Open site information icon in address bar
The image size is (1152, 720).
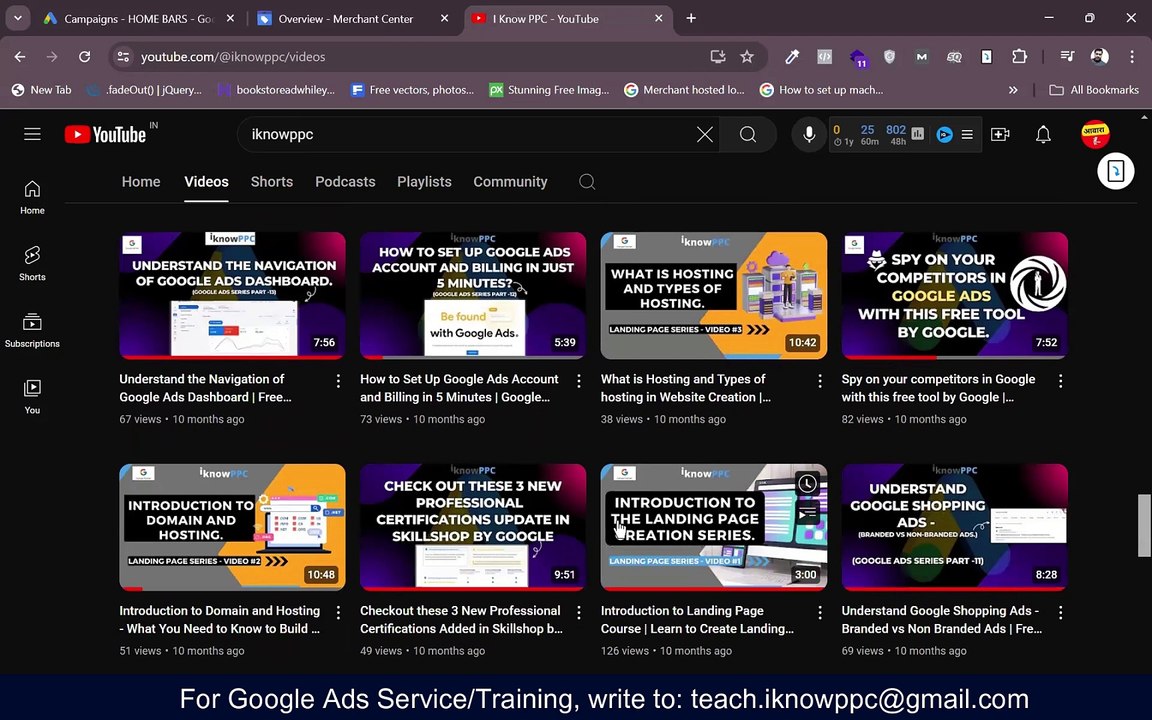[x=123, y=57]
